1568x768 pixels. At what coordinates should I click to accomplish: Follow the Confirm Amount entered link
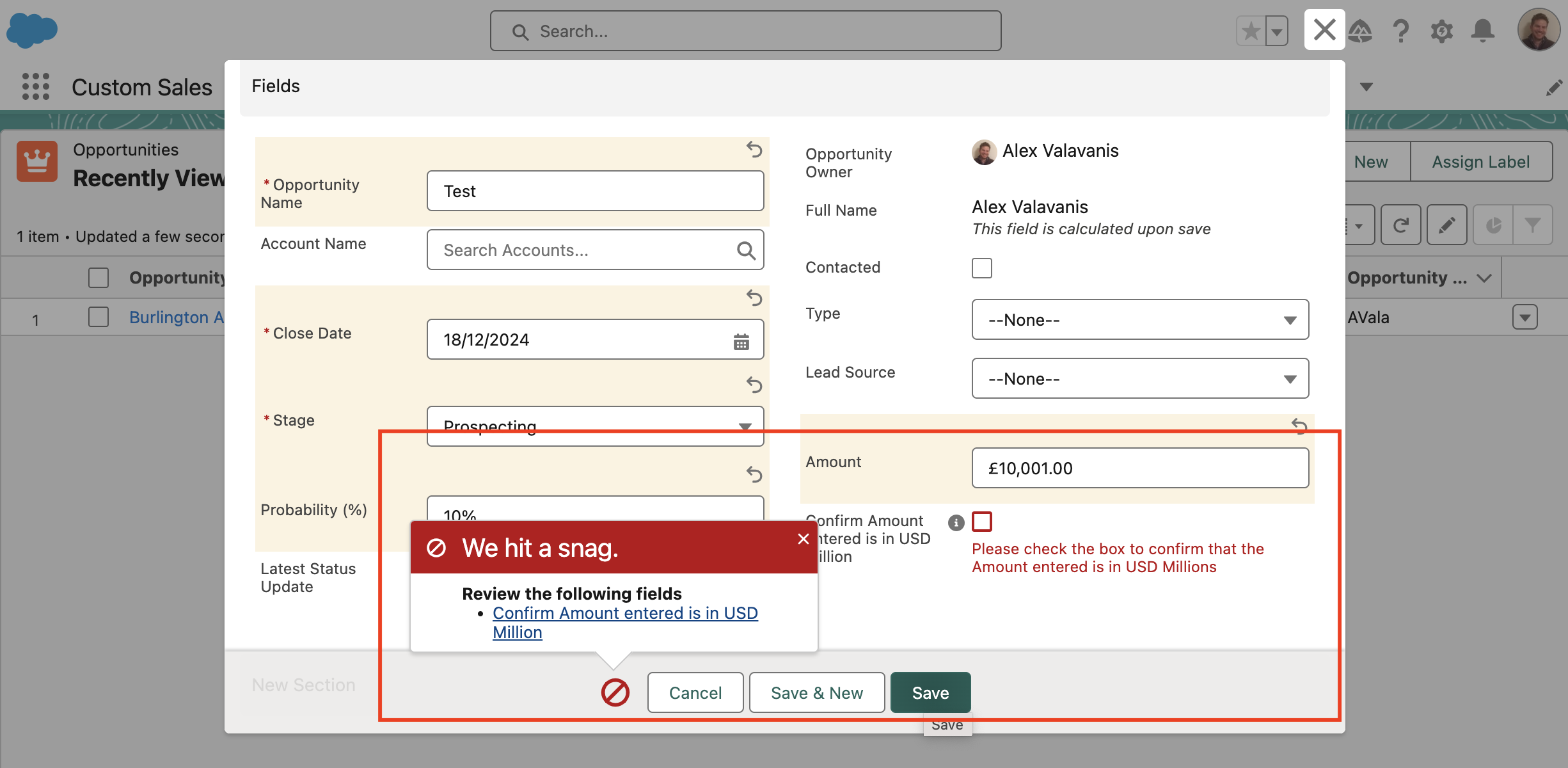[x=625, y=612]
